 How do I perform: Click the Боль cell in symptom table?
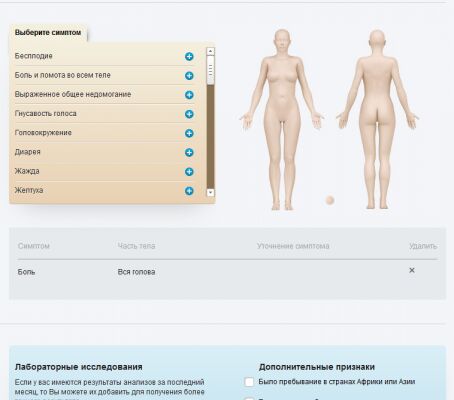[26, 272]
